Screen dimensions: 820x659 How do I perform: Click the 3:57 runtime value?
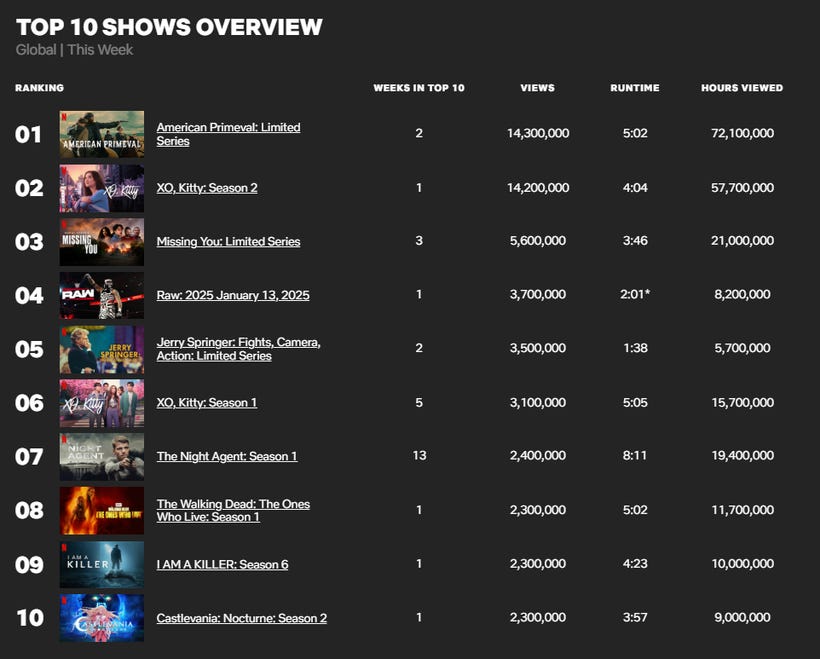click(x=635, y=617)
